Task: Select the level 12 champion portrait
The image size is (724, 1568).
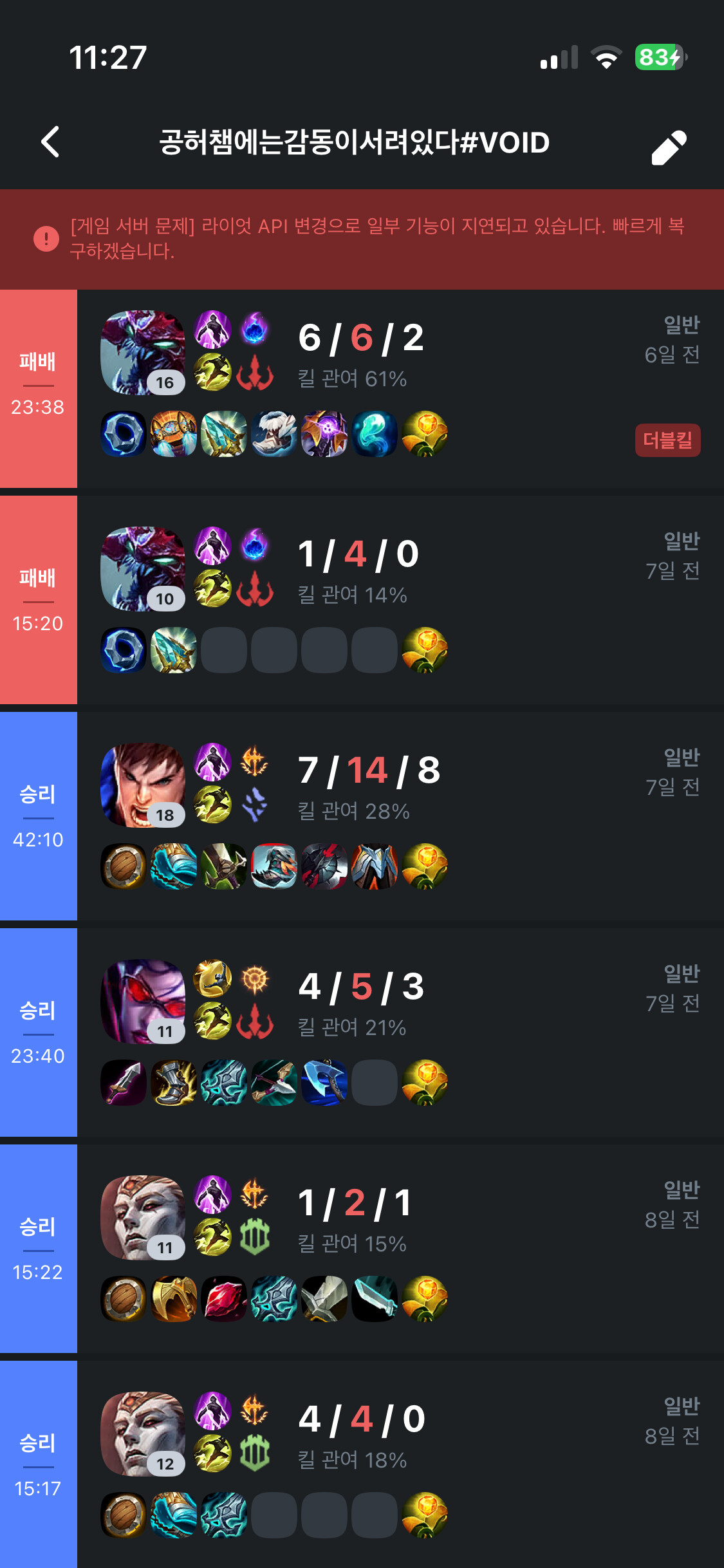Action: pyautogui.click(x=143, y=1434)
